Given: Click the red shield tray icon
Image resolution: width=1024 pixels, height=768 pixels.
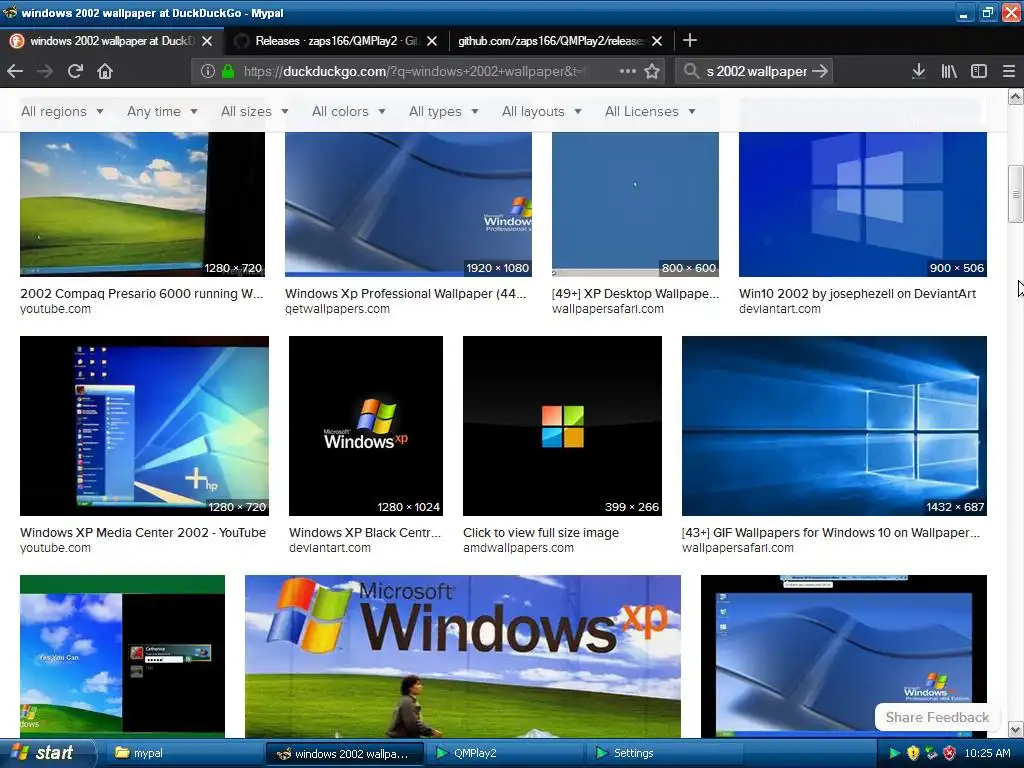Looking at the screenshot, I should point(950,753).
